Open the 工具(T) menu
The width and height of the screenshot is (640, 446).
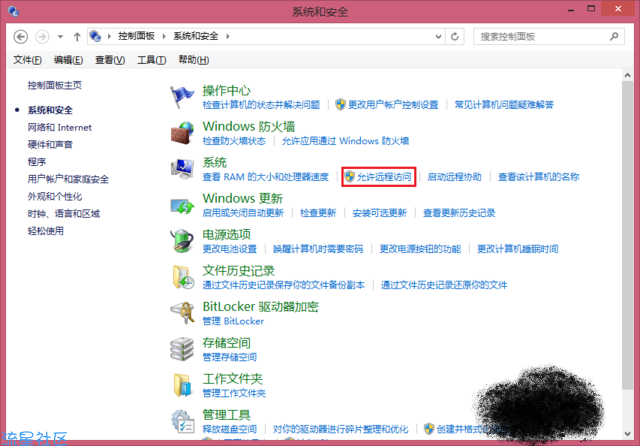[x=151, y=60]
